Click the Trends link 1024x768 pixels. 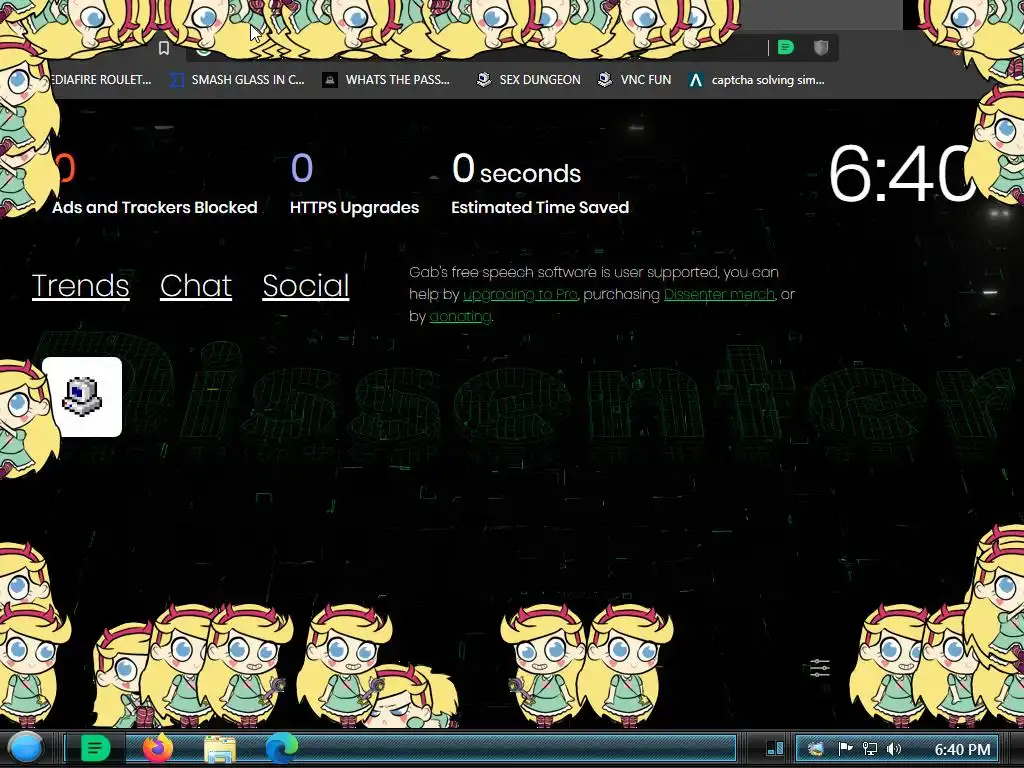click(80, 286)
